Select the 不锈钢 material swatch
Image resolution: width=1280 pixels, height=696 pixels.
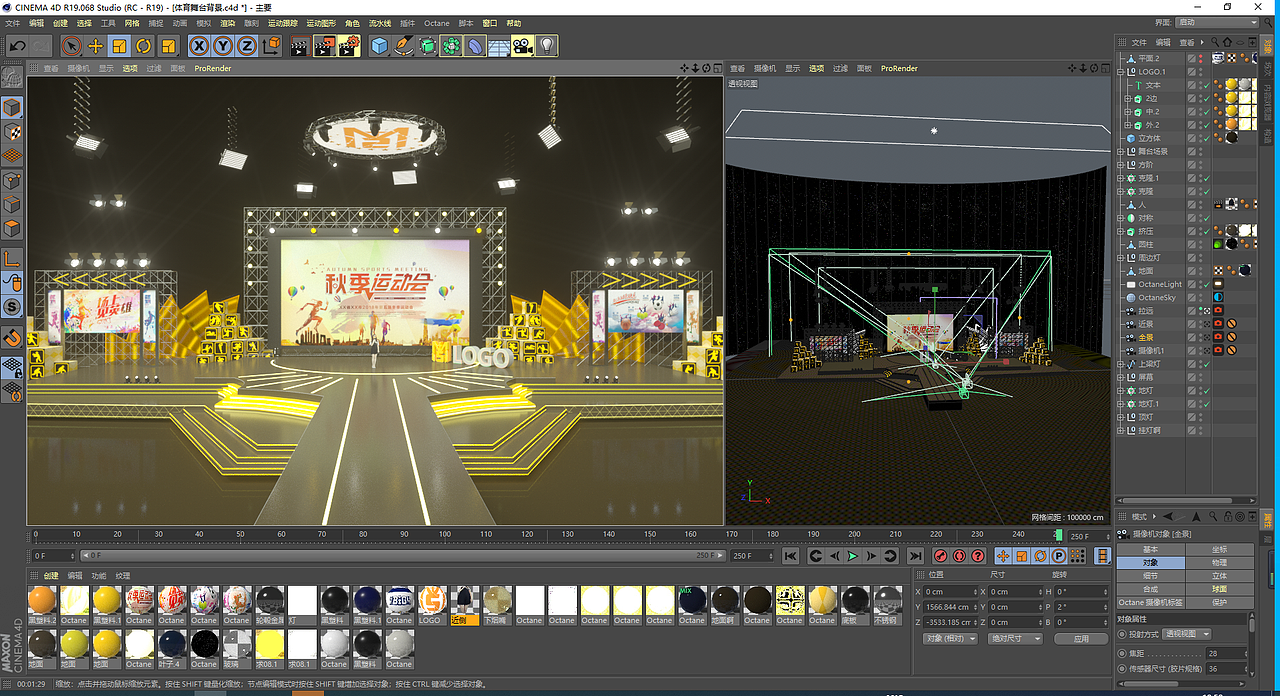[887, 600]
